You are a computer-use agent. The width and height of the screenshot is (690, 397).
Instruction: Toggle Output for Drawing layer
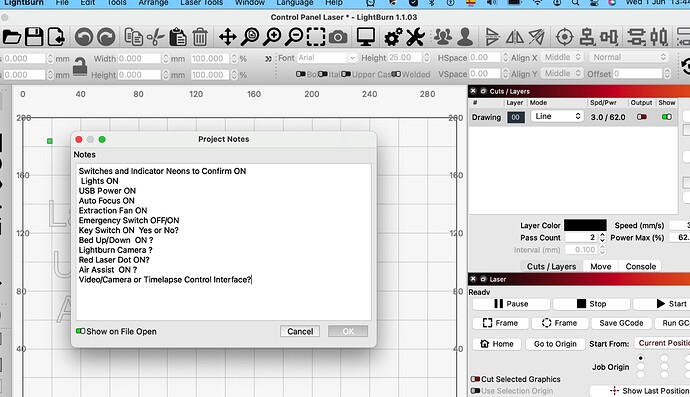tap(642, 117)
